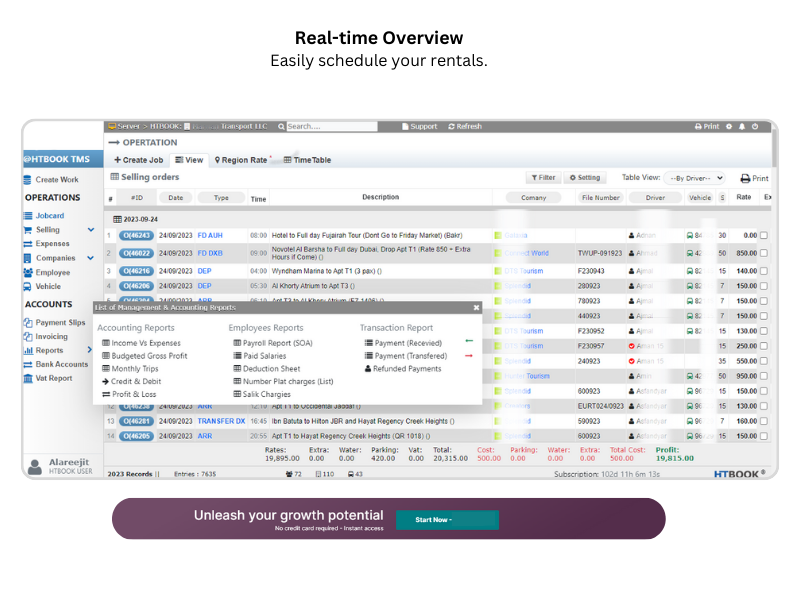
Task: Open Support from the top bar
Action: (x=419, y=127)
